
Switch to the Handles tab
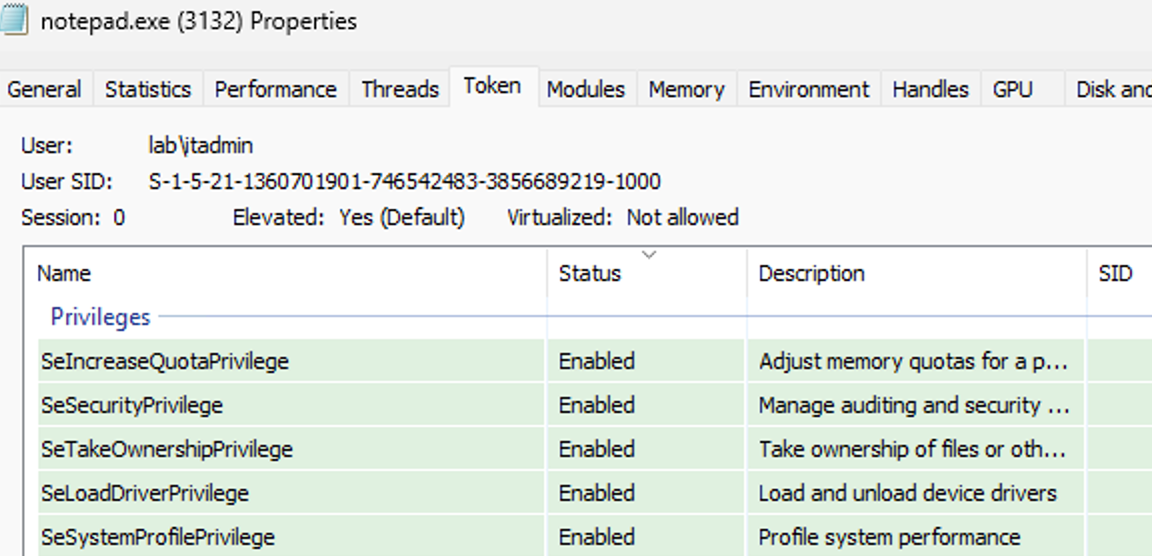point(930,90)
